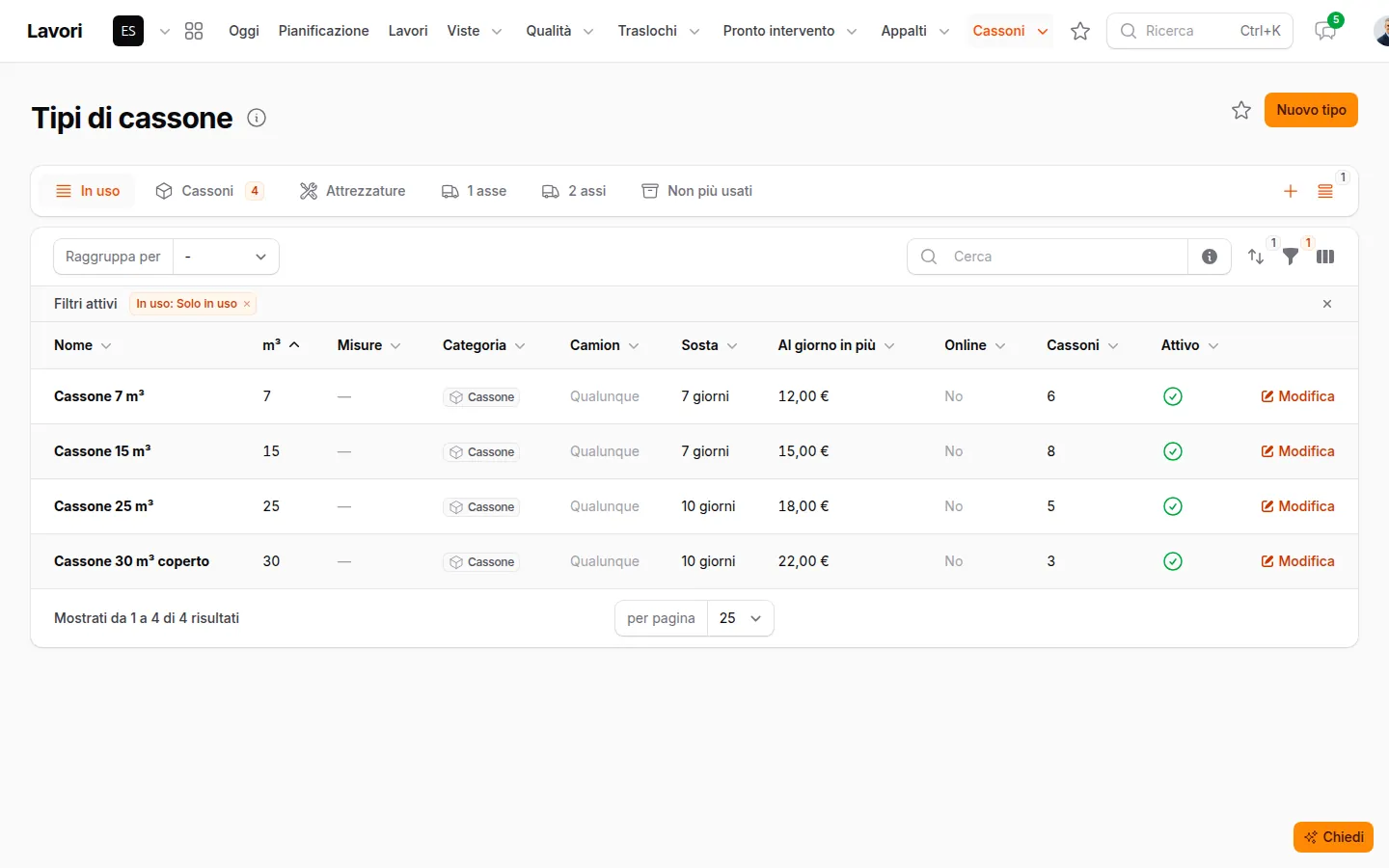Viewport: 1389px width, 868px height.
Task: Switch to the Cassoni tab with badge 4
Action: point(209,191)
